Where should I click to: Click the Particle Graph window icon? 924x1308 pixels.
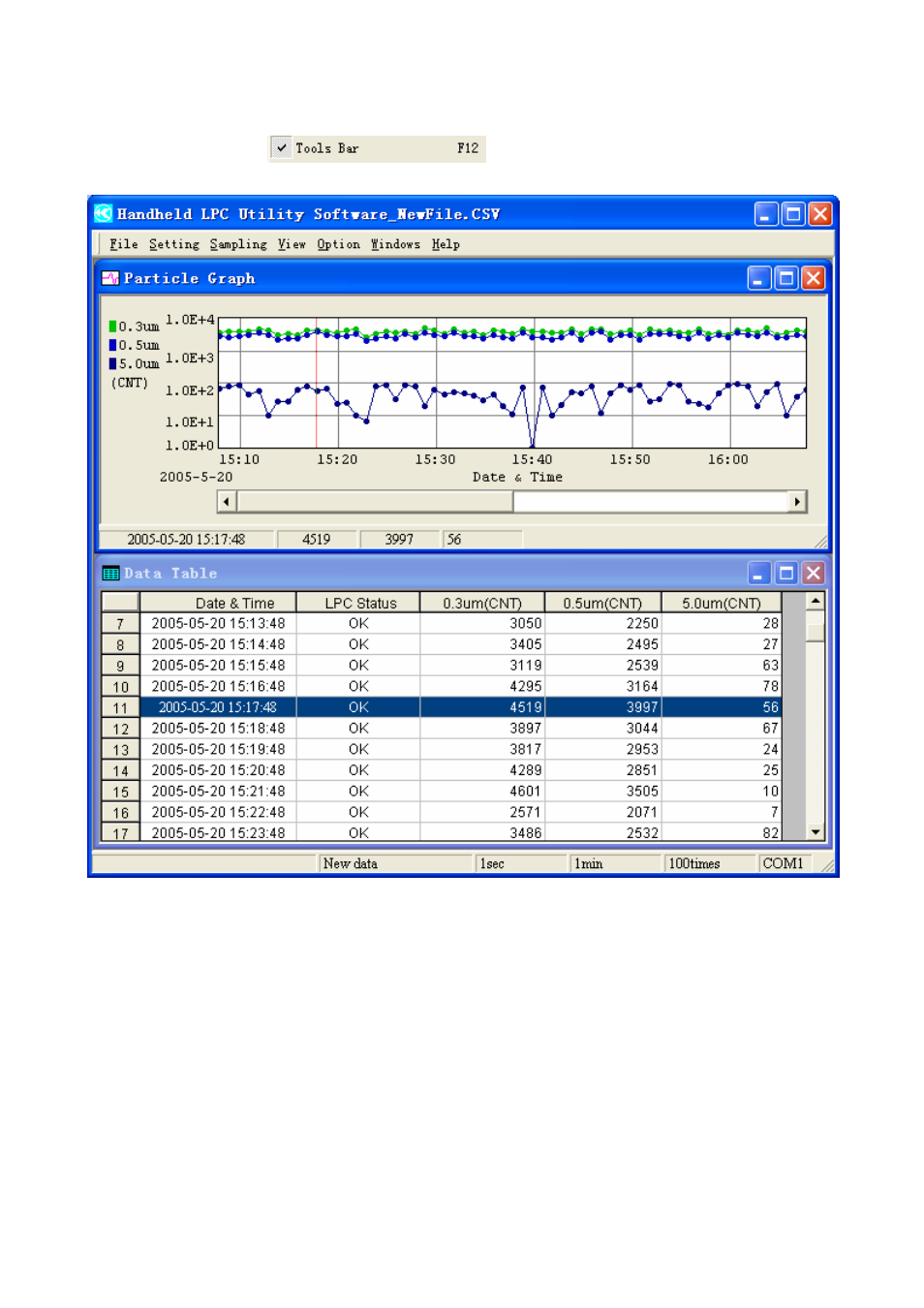(110, 278)
